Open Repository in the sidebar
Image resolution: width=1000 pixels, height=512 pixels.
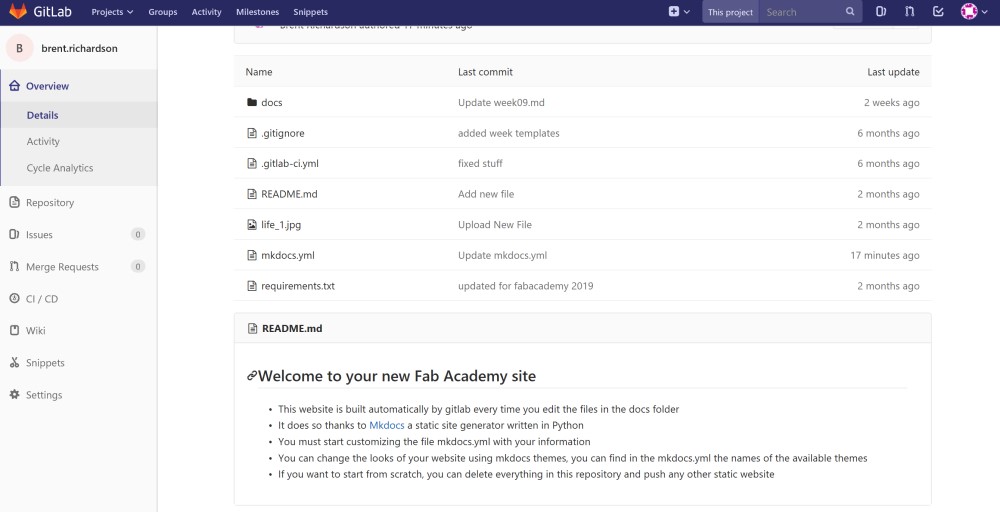pyautogui.click(x=50, y=203)
